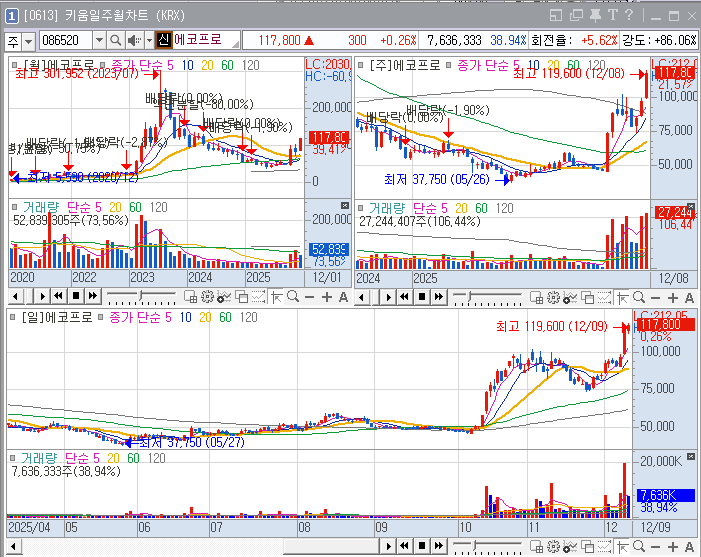Toggle monthly 거래량 volume legend marker

15,207
